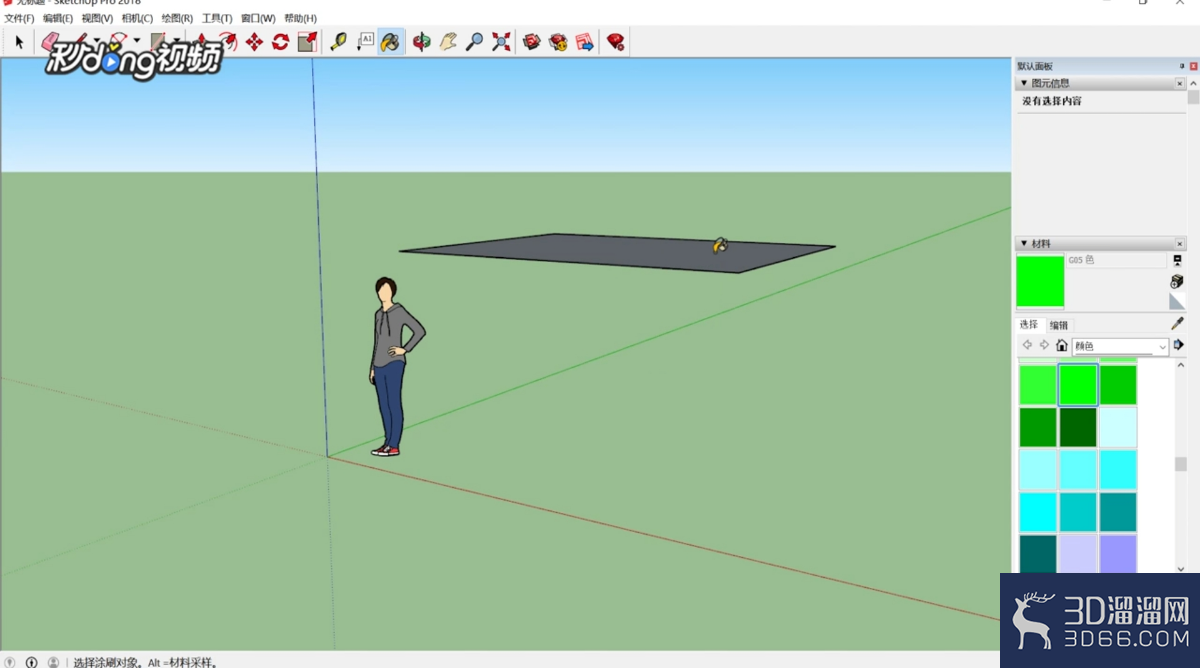Screen dimensions: 1200x668
Task: Open the 帮助(H) menu
Action: 300,18
